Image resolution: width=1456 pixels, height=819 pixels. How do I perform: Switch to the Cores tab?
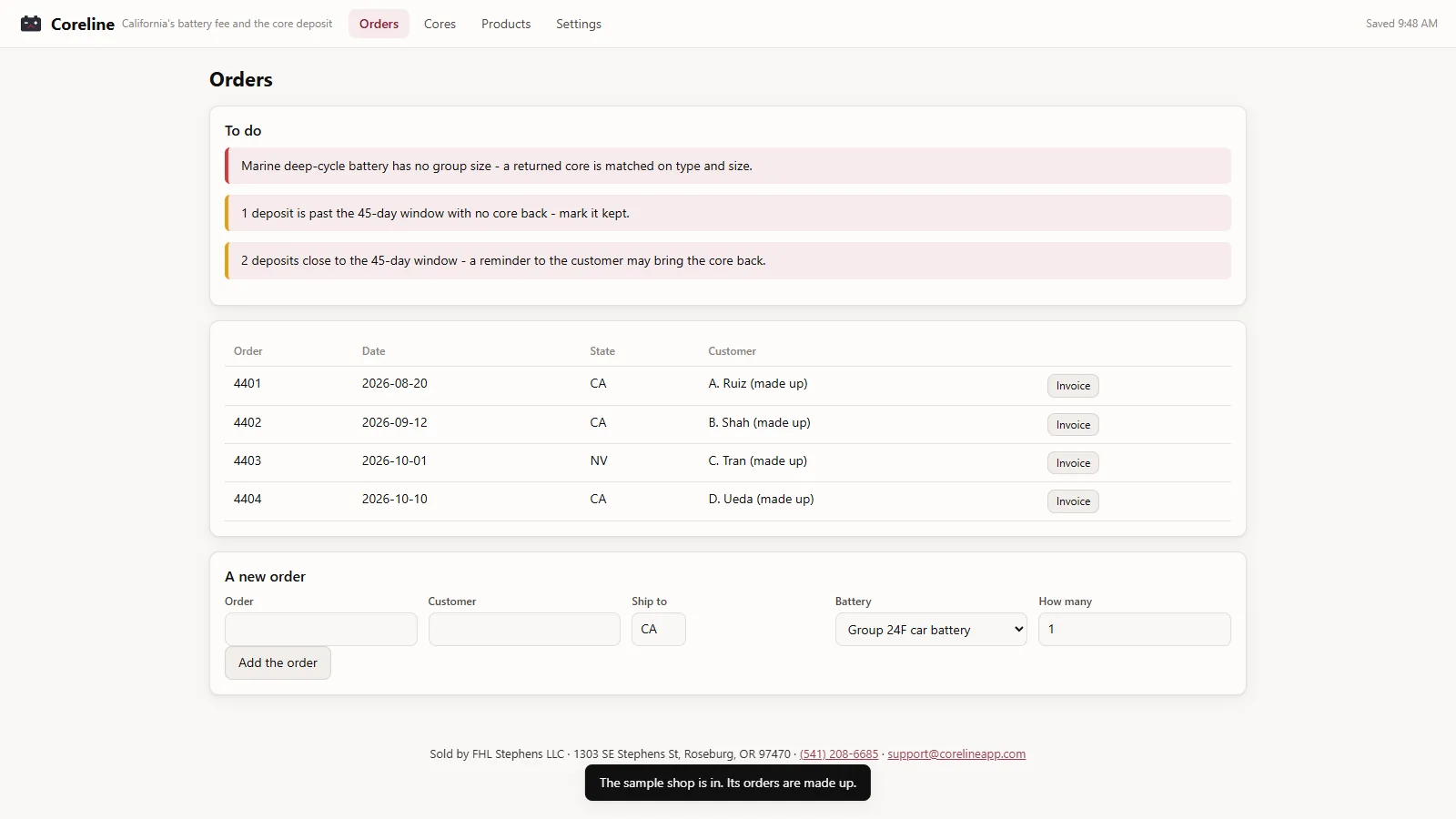tap(440, 24)
